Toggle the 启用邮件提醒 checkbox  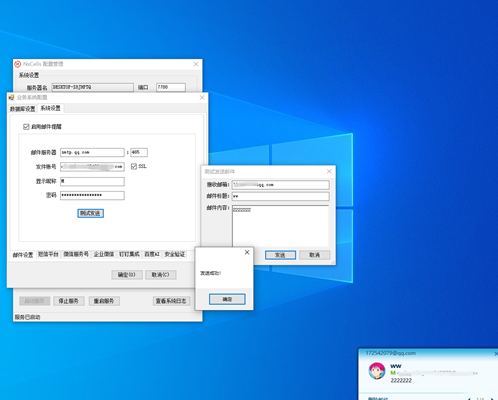point(26,127)
